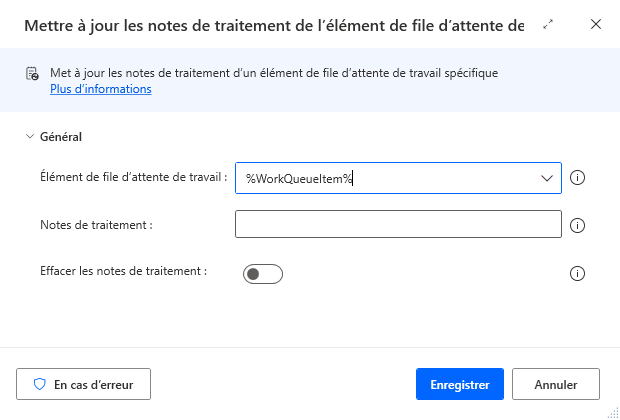
Task: Enable Effacer les notes de traitement switch
Action: click(263, 274)
